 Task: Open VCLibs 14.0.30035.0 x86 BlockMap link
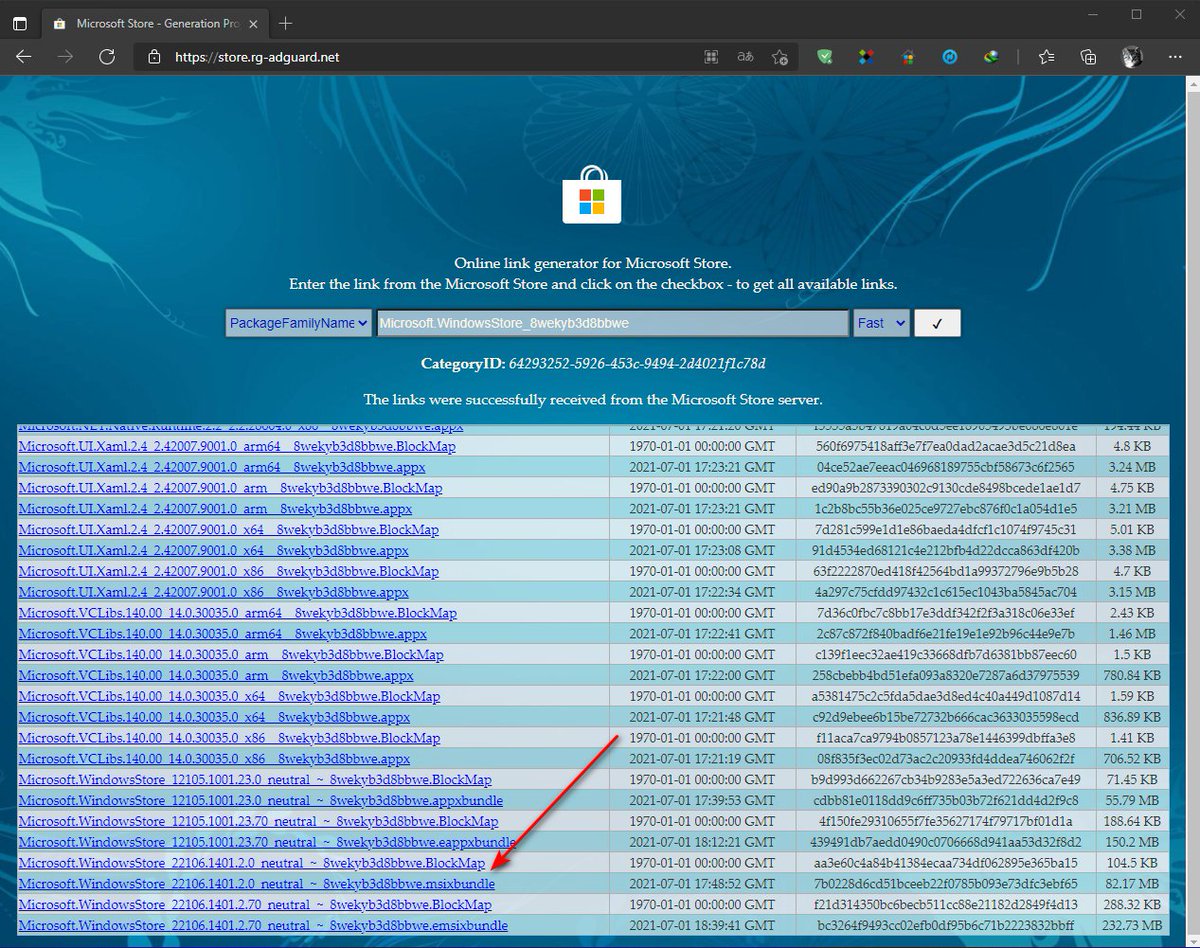coord(229,738)
